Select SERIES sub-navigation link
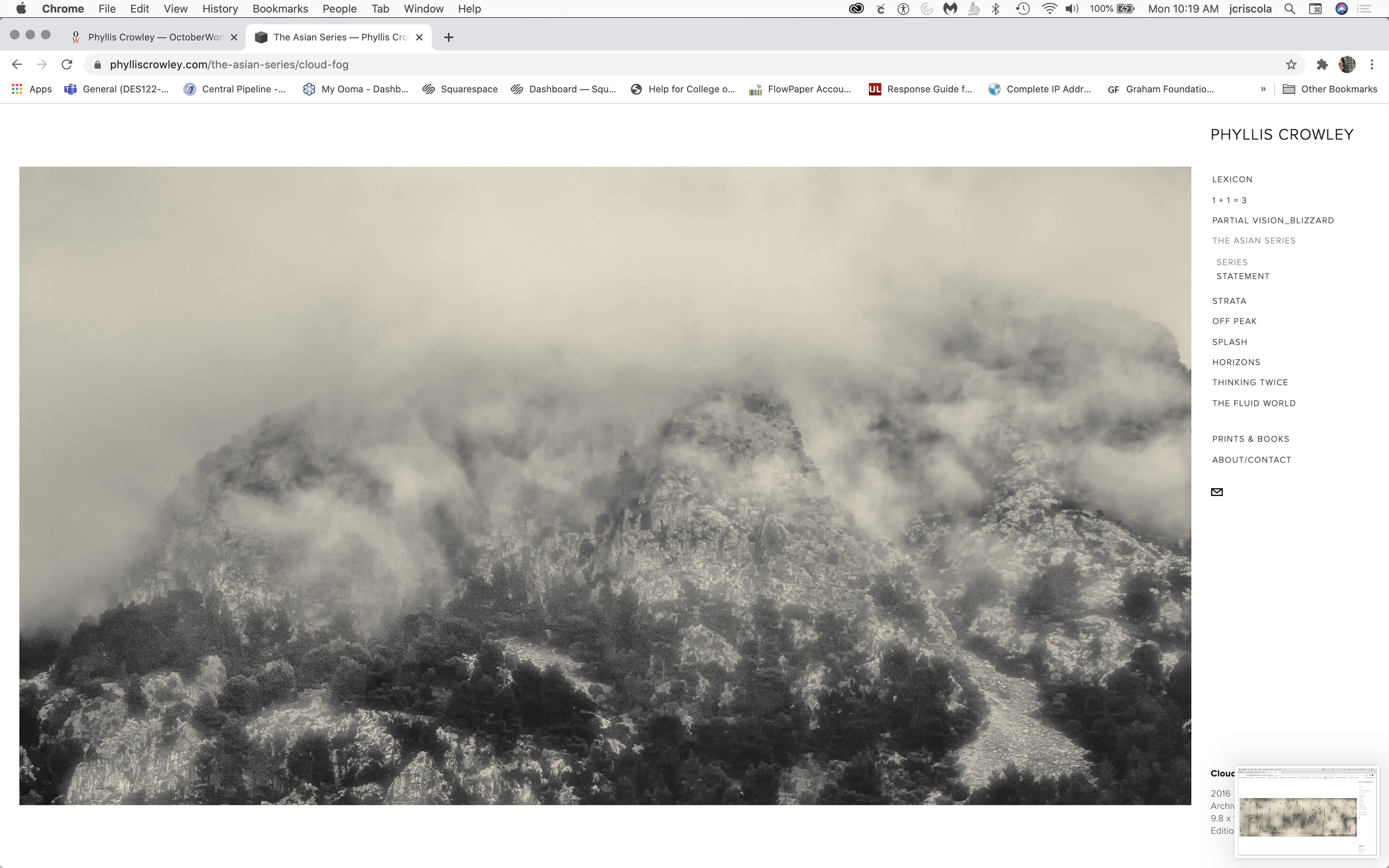The image size is (1389, 868). pos(1232,262)
